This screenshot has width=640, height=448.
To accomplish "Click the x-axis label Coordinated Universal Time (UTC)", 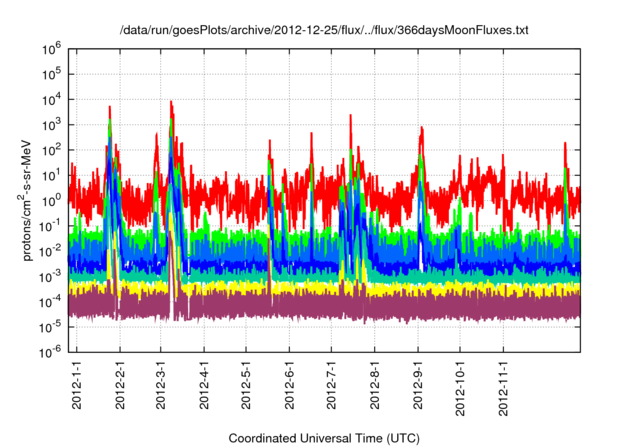I will click(324, 438).
